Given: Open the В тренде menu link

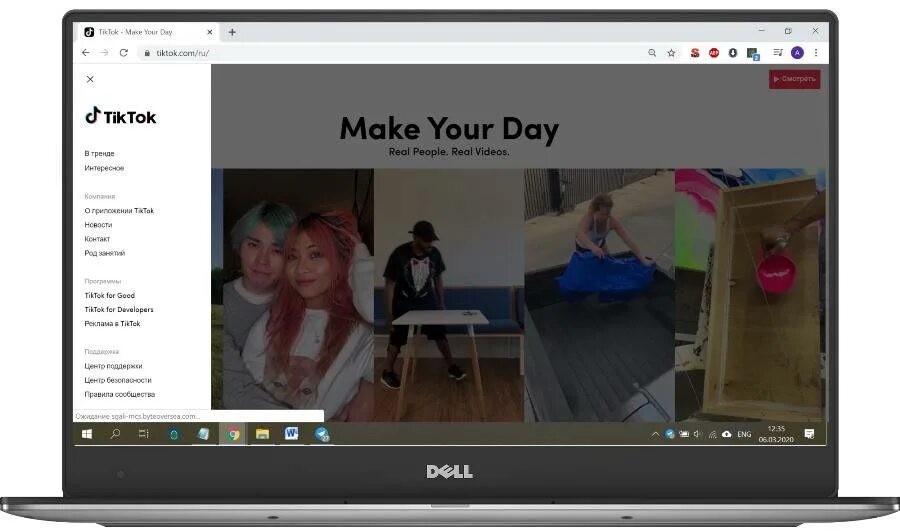Looking at the screenshot, I should (x=99, y=153).
